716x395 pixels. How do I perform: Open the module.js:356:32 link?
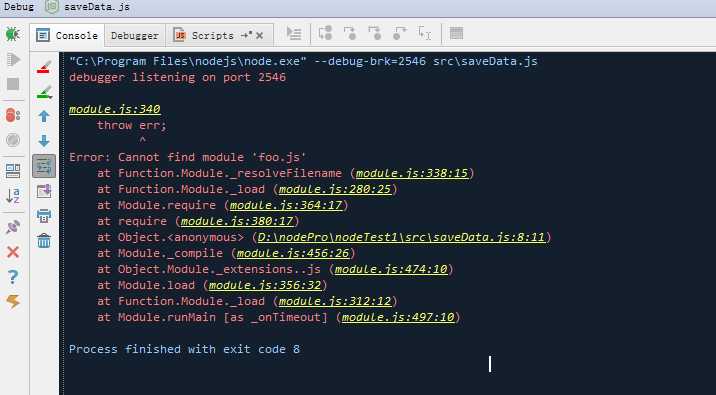[x=265, y=285]
